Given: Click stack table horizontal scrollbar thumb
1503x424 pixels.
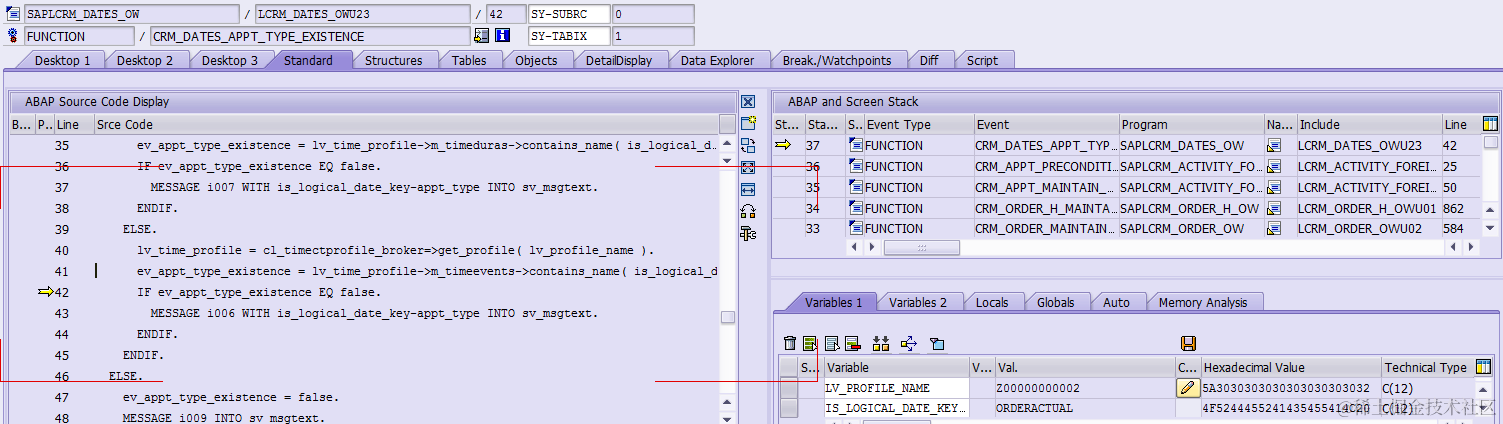Looking at the screenshot, I should click(x=922, y=246).
